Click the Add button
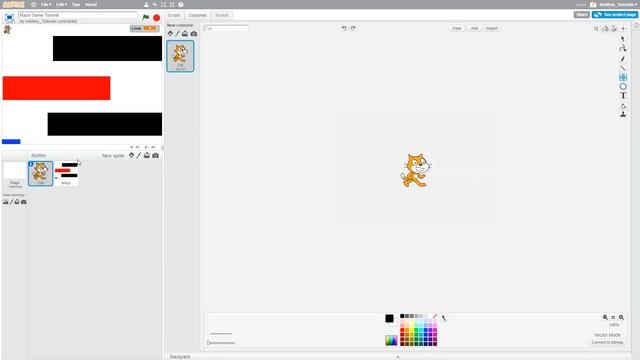Image resolution: width=640 pixels, height=360 pixels. [x=474, y=28]
